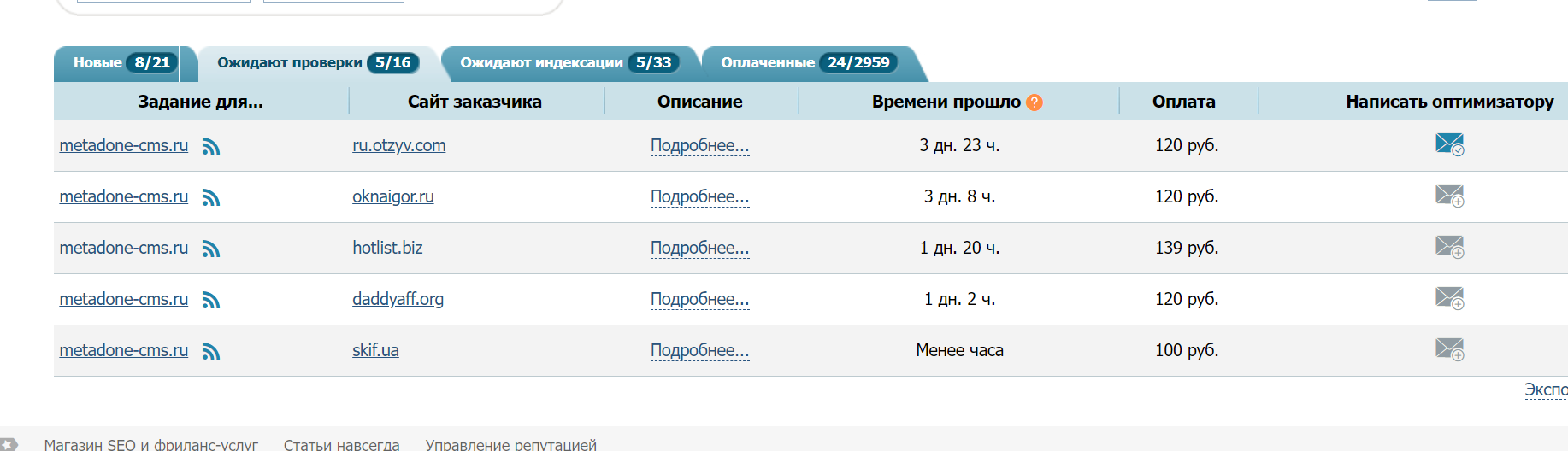The height and width of the screenshot is (451, 1568).
Task: Message optimizer for the daddyaff.org task
Action: (x=1449, y=298)
